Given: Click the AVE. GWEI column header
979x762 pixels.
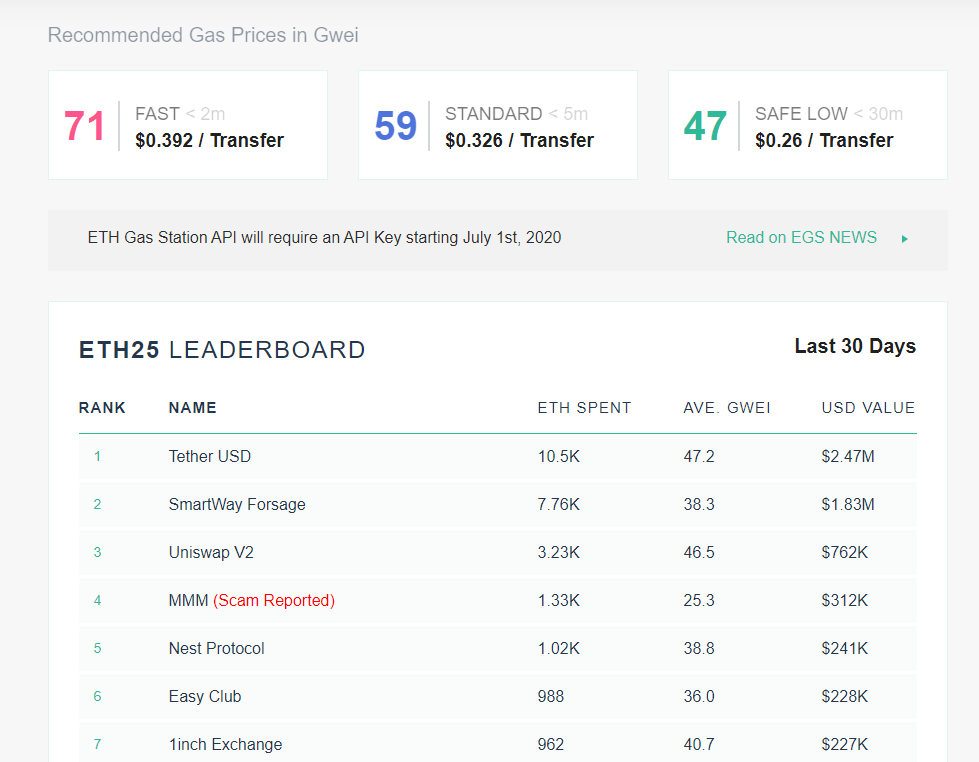Looking at the screenshot, I should (727, 408).
